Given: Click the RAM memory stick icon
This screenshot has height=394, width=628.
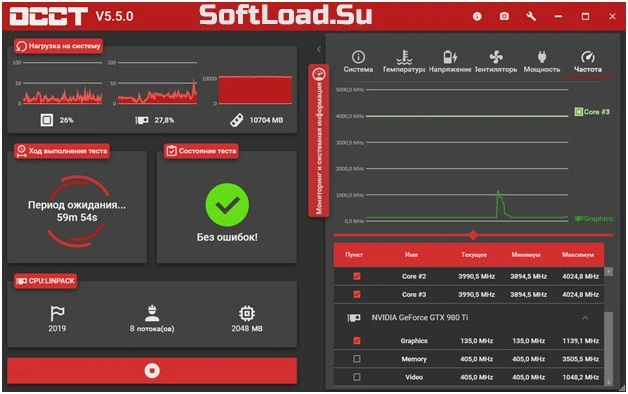Looking at the screenshot, I should point(236,120).
